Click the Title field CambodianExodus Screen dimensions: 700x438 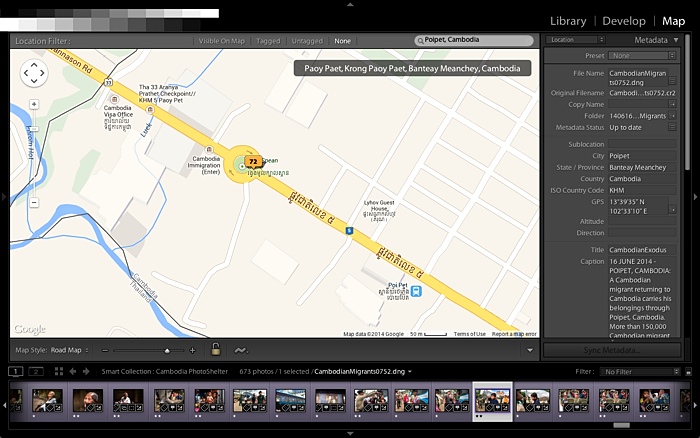pyautogui.click(x=642, y=250)
